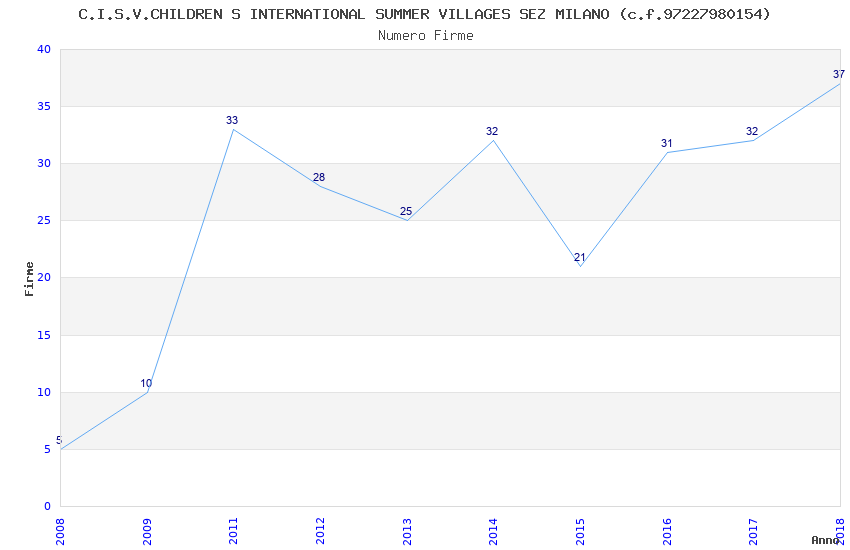Select the 2013 year label on the x-axis
Image resolution: width=850 pixels, height=550 pixels.
pos(407,530)
